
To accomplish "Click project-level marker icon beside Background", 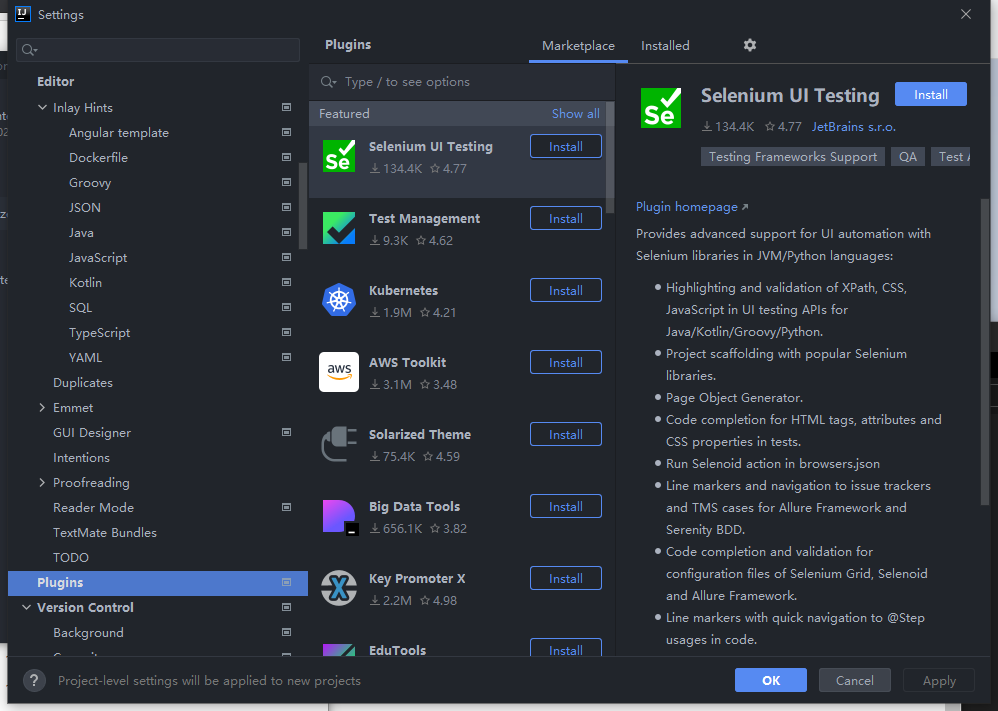I will coord(286,632).
